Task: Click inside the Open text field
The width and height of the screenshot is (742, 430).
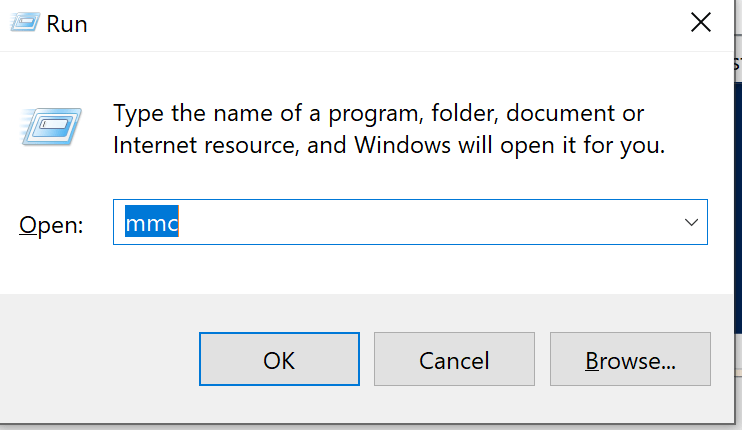Action: pos(400,222)
